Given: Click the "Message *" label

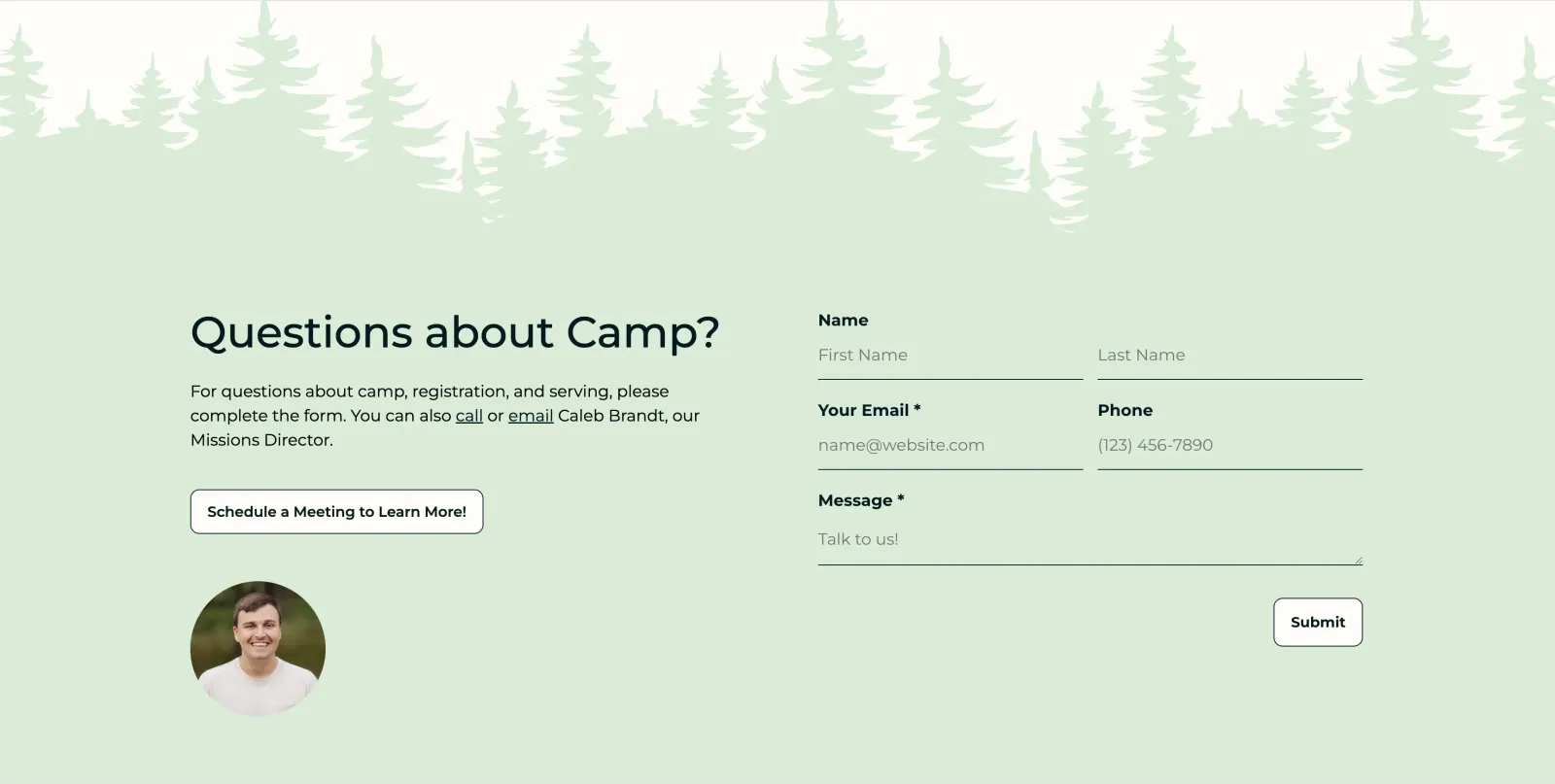Looking at the screenshot, I should pyautogui.click(x=859, y=500).
